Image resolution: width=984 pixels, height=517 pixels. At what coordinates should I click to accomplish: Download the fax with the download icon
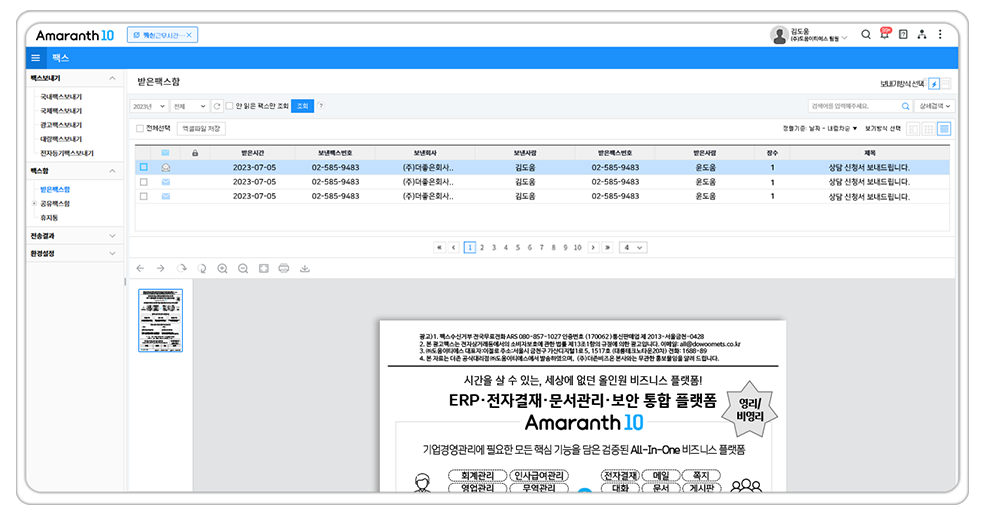(304, 269)
